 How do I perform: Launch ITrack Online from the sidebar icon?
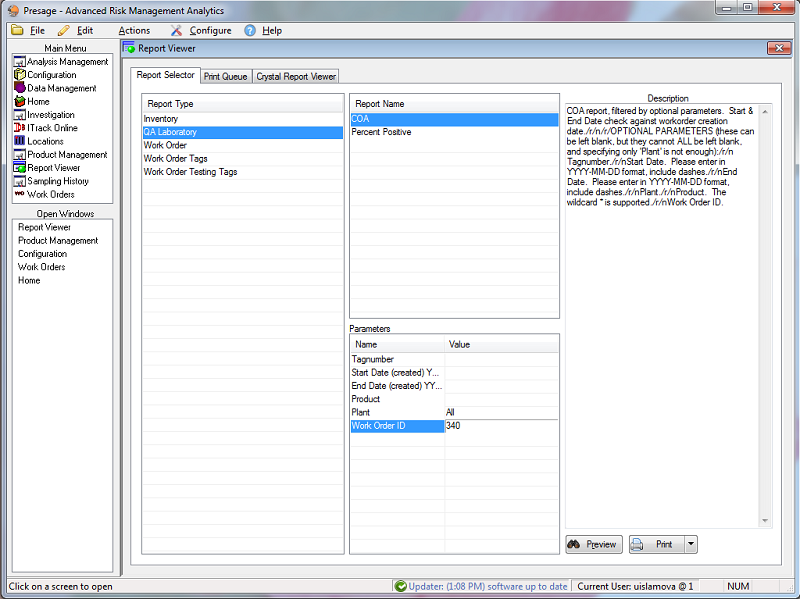tap(19, 128)
